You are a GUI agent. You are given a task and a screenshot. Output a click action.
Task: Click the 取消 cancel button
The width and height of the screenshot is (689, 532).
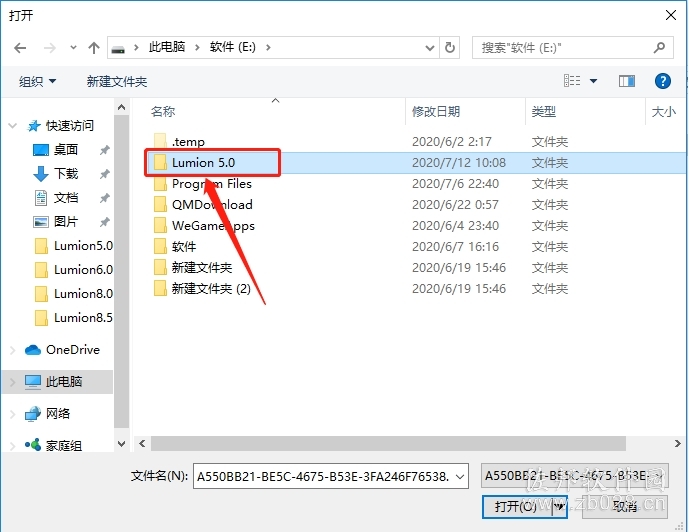(625, 507)
